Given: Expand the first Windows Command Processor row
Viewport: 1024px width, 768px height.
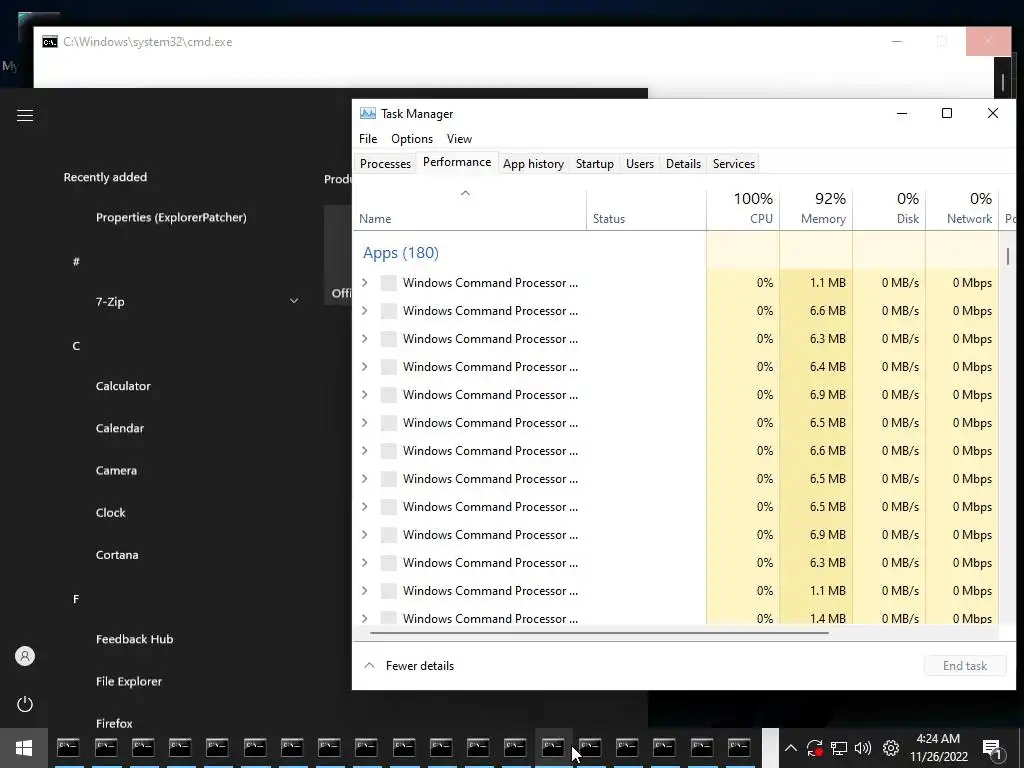Looking at the screenshot, I should point(364,283).
